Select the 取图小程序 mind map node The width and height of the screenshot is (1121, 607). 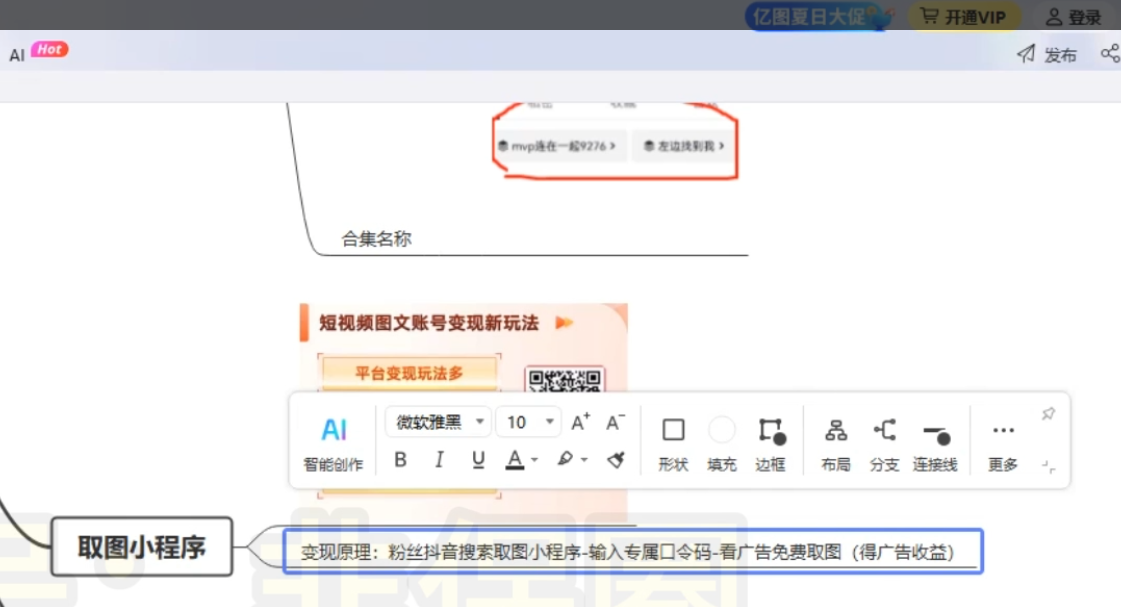pyautogui.click(x=142, y=547)
